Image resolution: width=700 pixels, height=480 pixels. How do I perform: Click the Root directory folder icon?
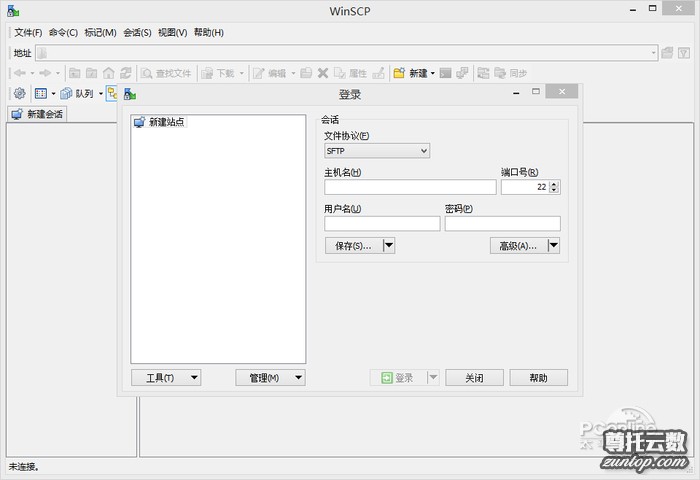click(92, 73)
